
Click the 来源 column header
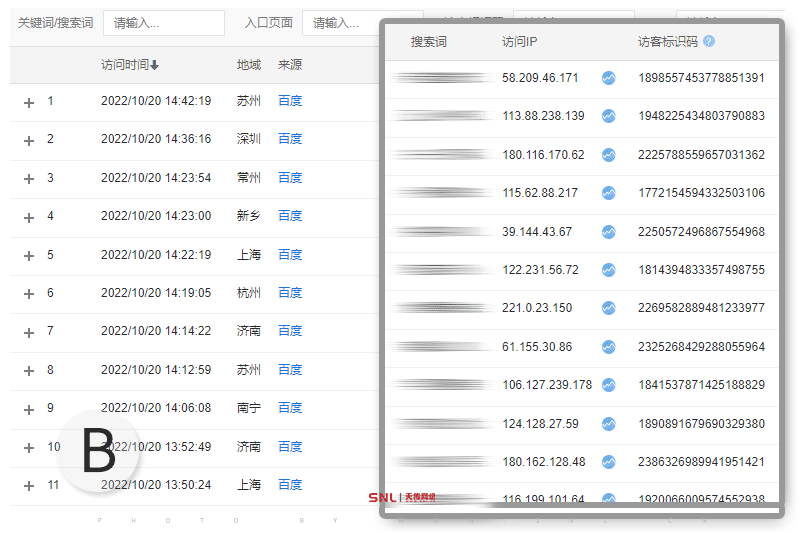(290, 65)
